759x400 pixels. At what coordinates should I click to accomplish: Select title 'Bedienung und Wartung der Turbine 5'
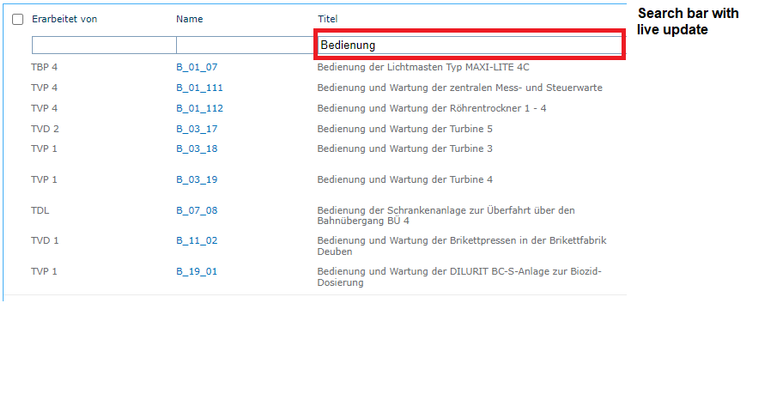(x=405, y=129)
